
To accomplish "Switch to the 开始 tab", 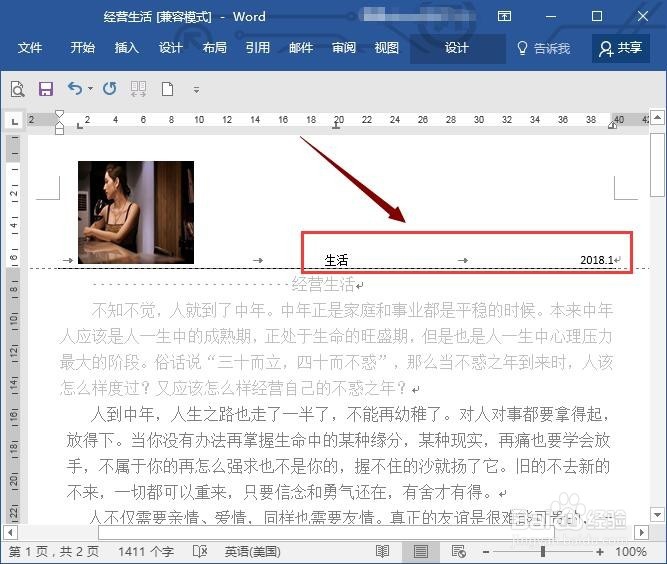I will tap(83, 48).
